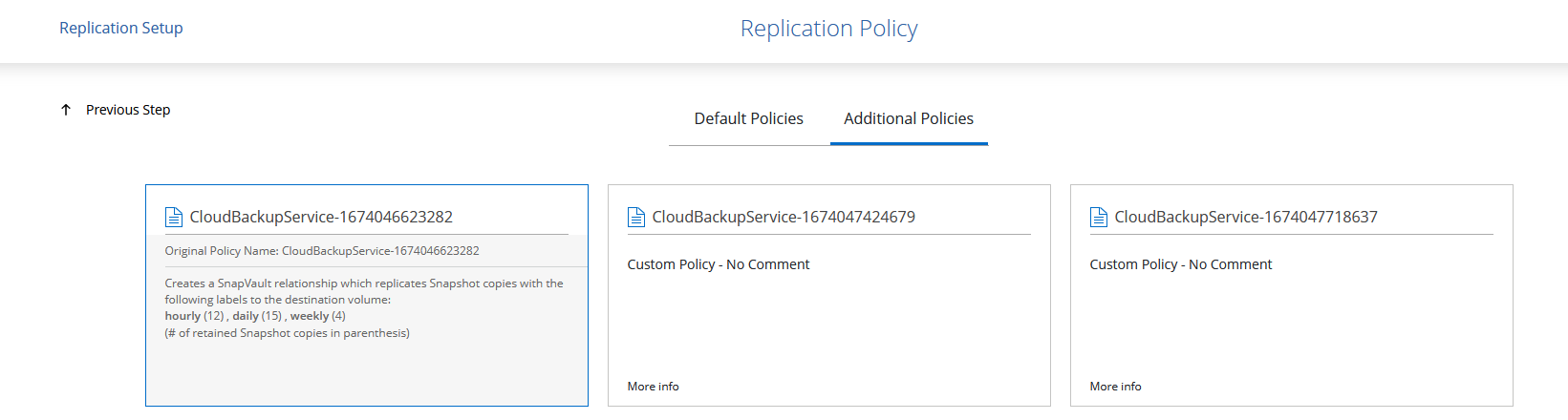Click the SnapVault relationship description text
Screen dimensions: 1568x420
pos(363,283)
